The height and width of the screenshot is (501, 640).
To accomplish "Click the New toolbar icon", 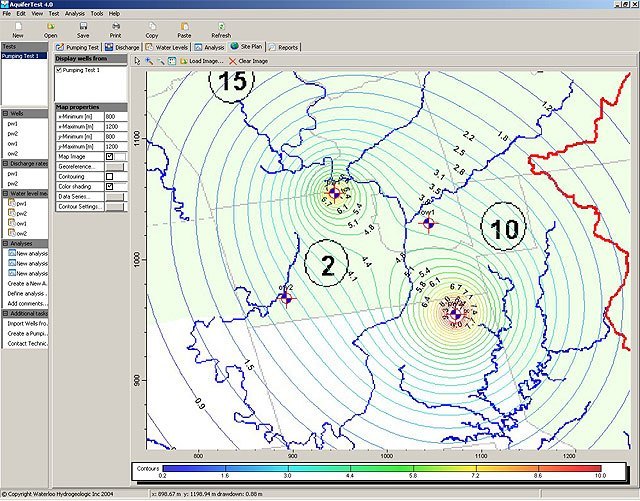I will point(18,27).
